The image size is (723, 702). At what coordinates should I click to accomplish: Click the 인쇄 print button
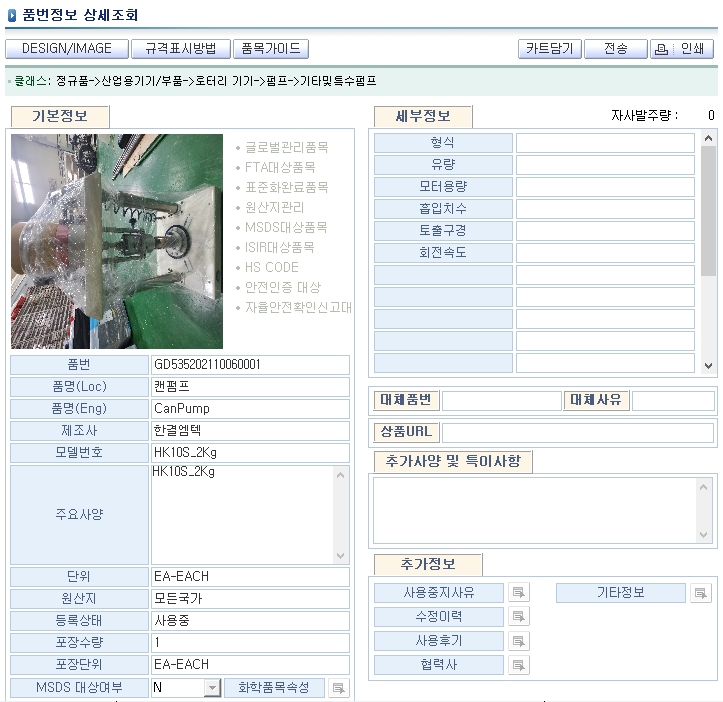682,49
